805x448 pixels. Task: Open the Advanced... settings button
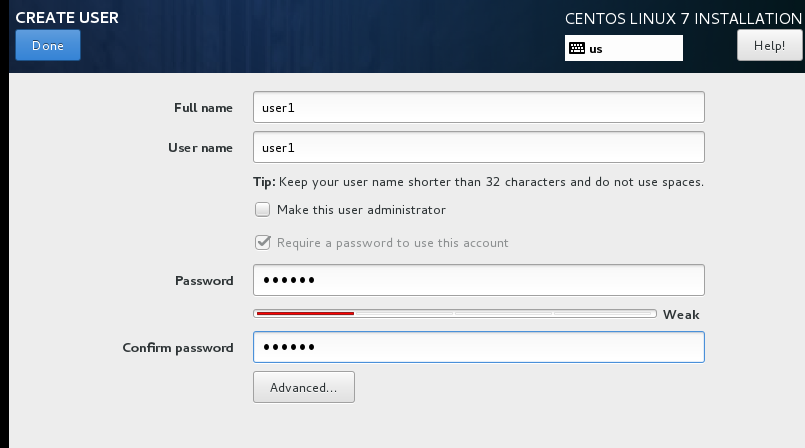click(303, 387)
